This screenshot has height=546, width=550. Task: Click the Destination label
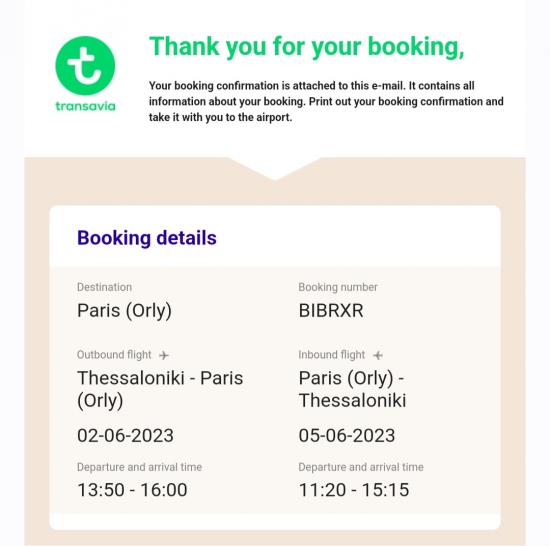click(105, 287)
